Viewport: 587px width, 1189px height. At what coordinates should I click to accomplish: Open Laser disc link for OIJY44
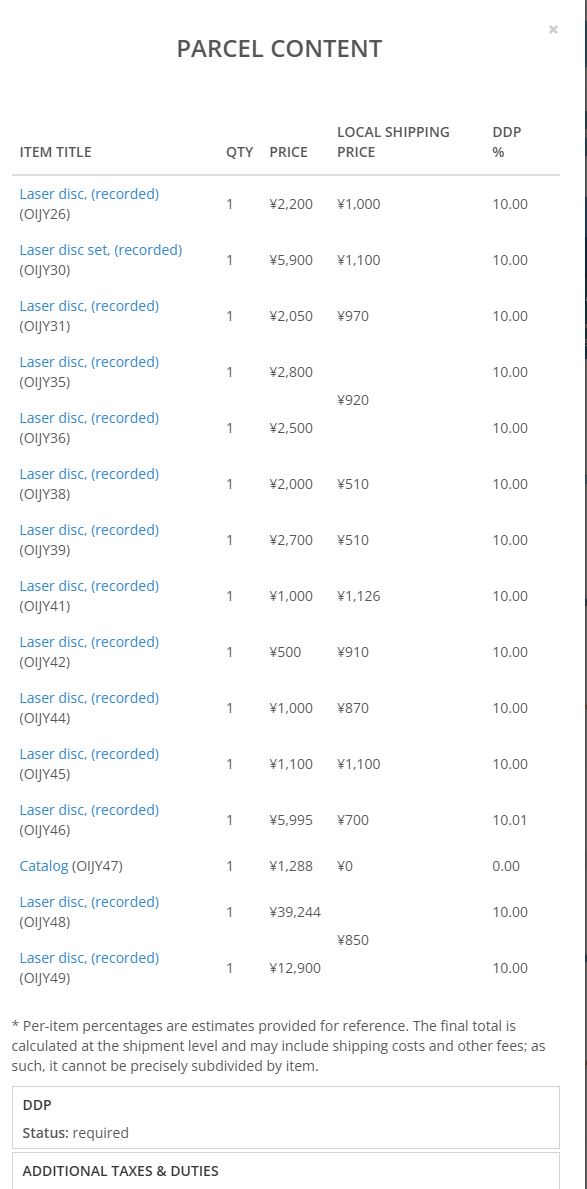pos(89,698)
